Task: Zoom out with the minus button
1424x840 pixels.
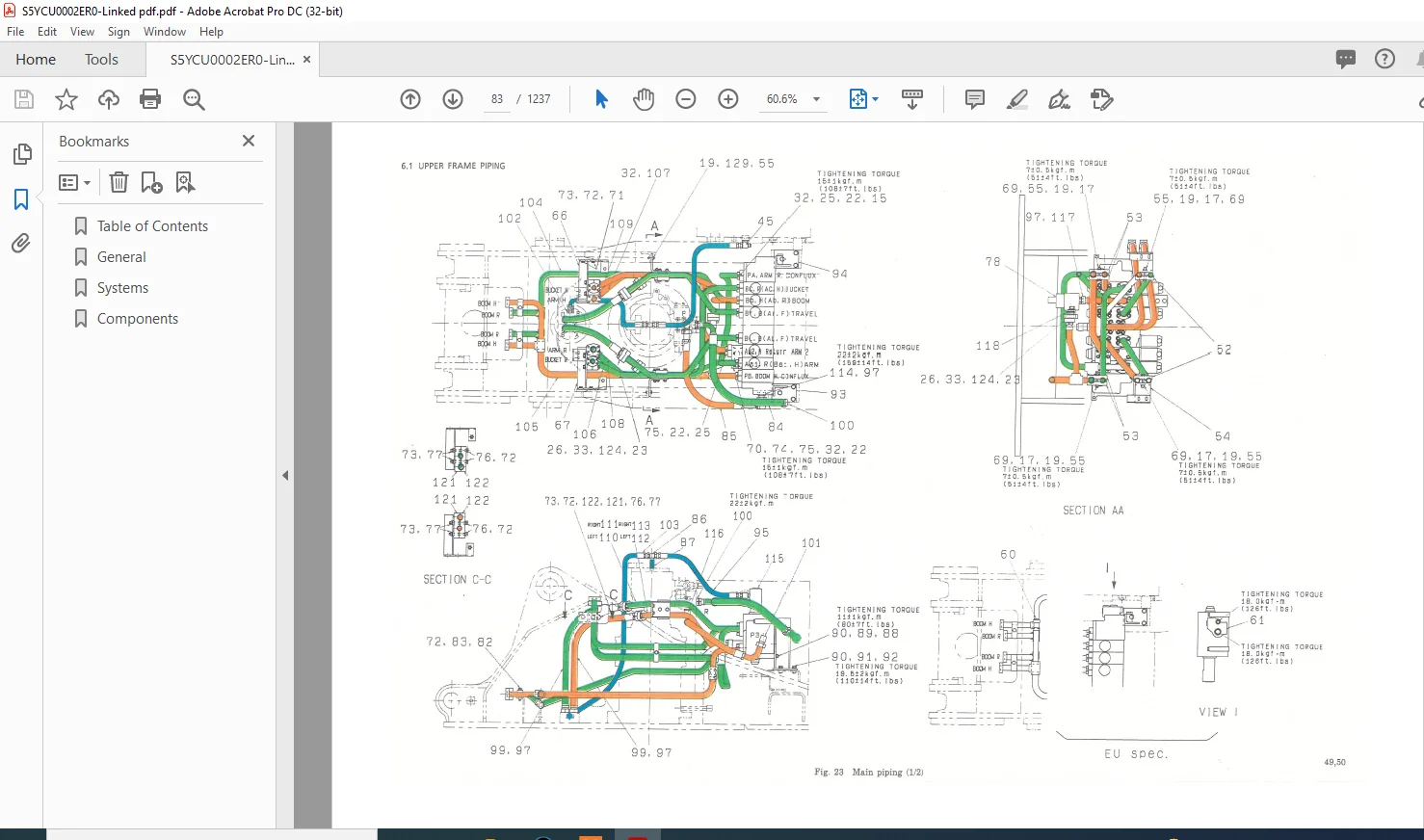Action: 686,99
